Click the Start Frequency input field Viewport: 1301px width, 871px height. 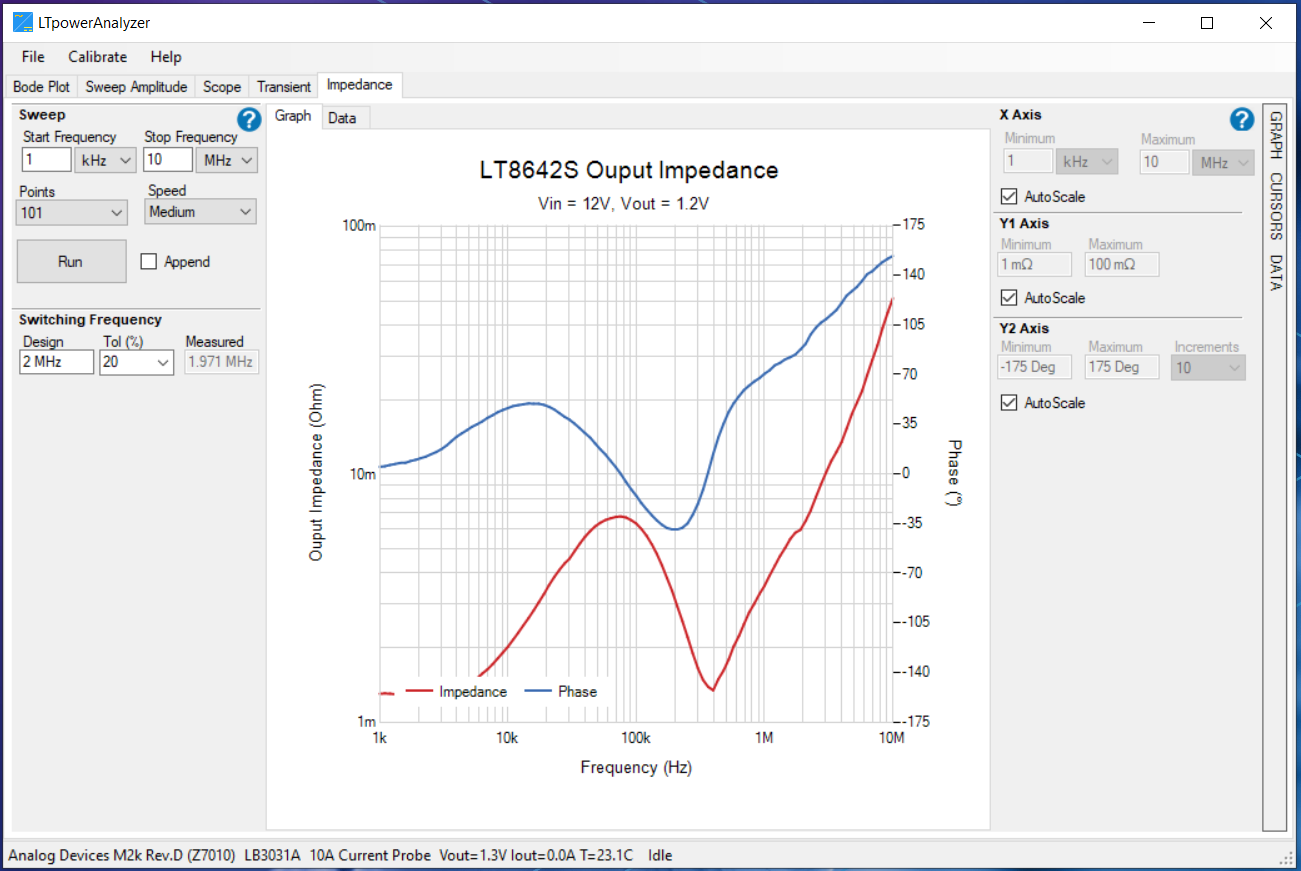click(x=45, y=159)
